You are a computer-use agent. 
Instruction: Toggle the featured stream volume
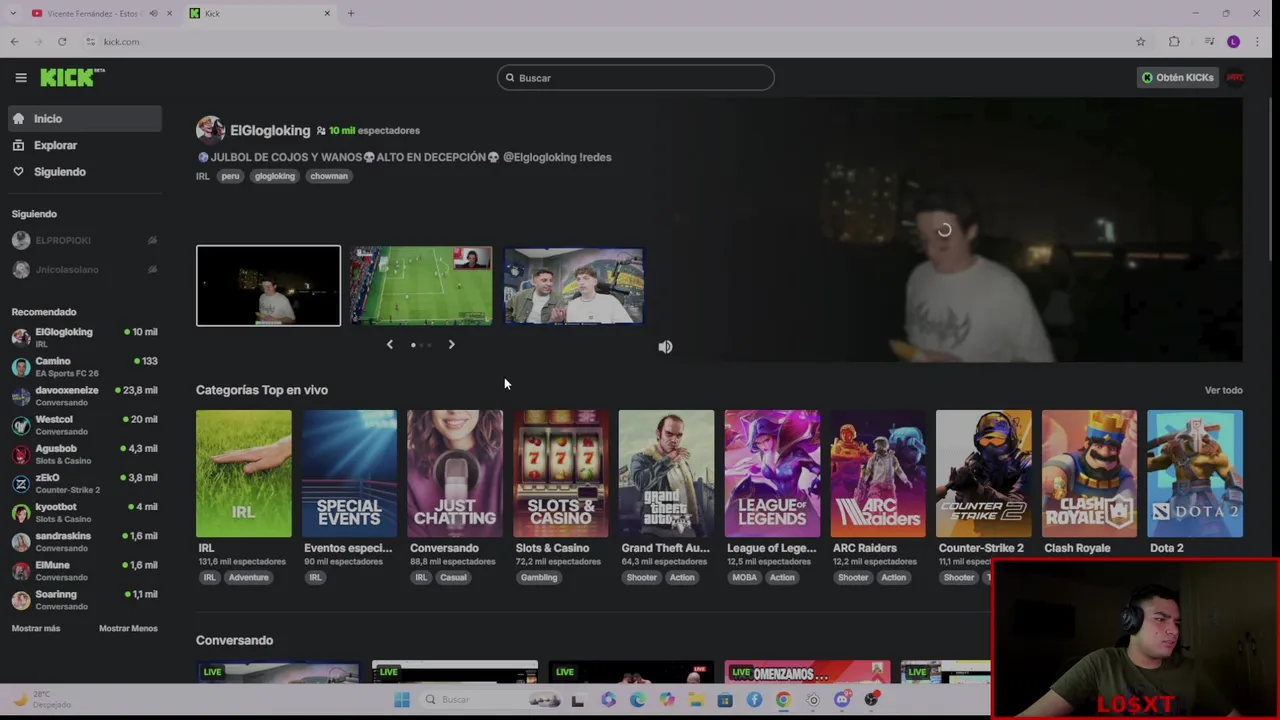[x=665, y=347]
